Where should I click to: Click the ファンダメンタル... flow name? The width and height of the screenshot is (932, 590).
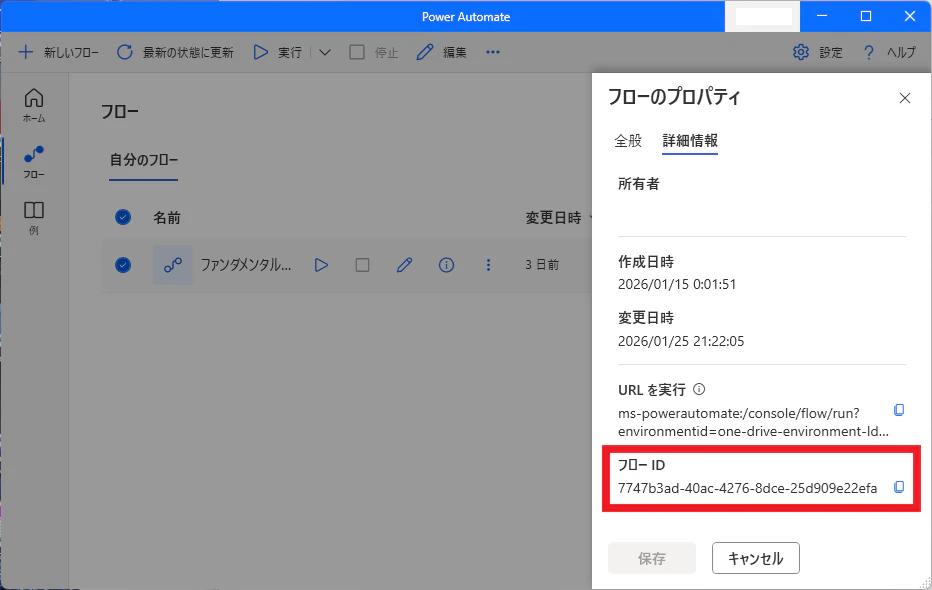point(245,265)
